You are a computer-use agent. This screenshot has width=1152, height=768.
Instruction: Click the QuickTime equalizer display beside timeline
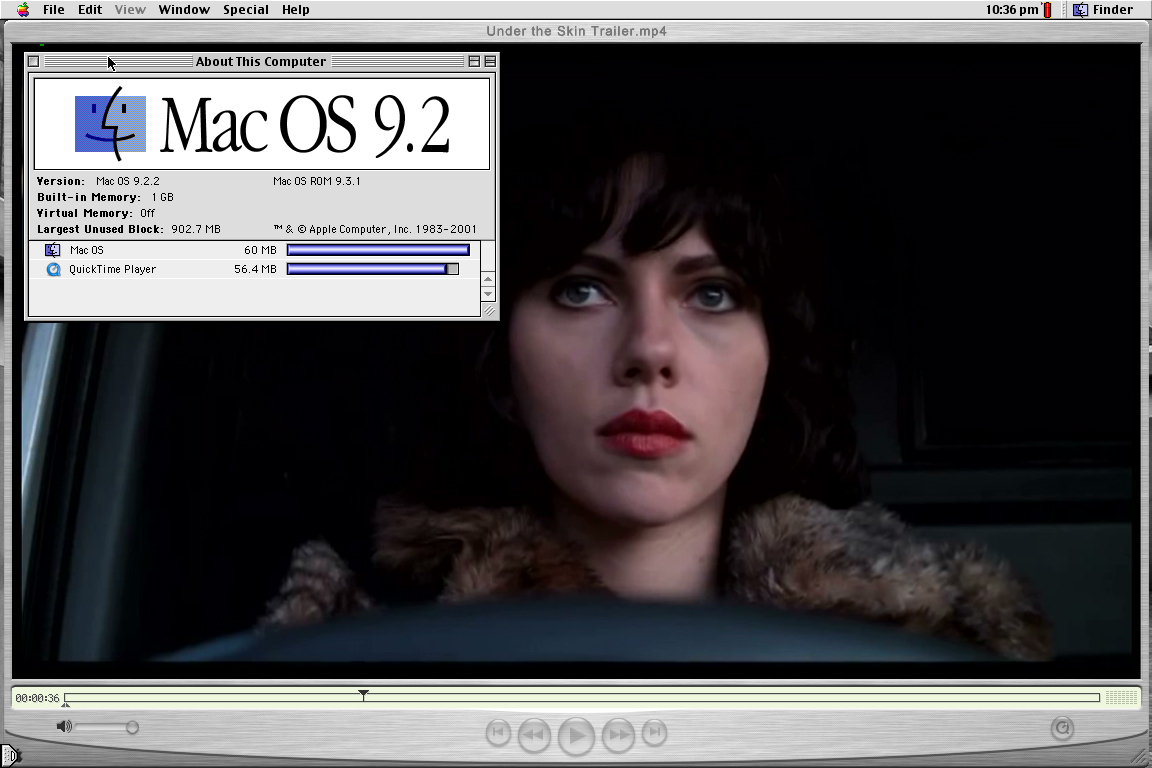(x=1121, y=697)
